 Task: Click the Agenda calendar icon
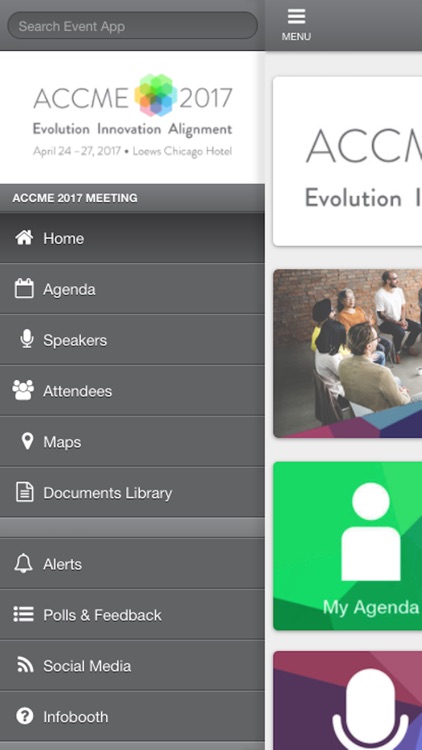tap(24, 288)
